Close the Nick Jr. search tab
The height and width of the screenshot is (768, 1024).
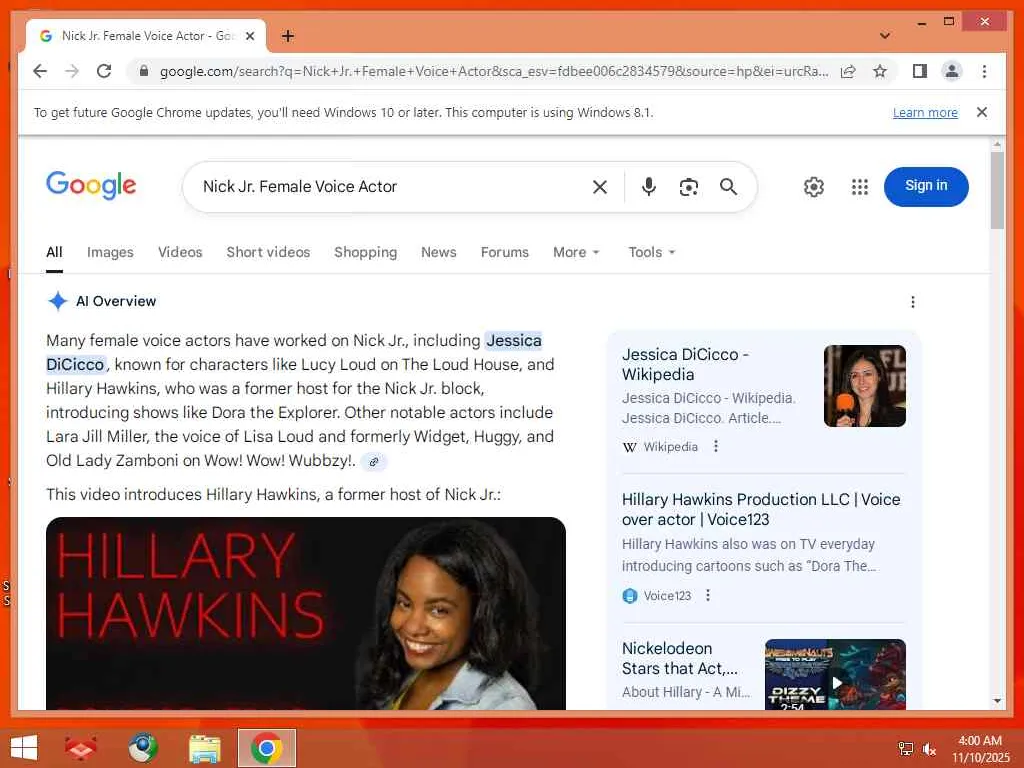click(x=249, y=36)
